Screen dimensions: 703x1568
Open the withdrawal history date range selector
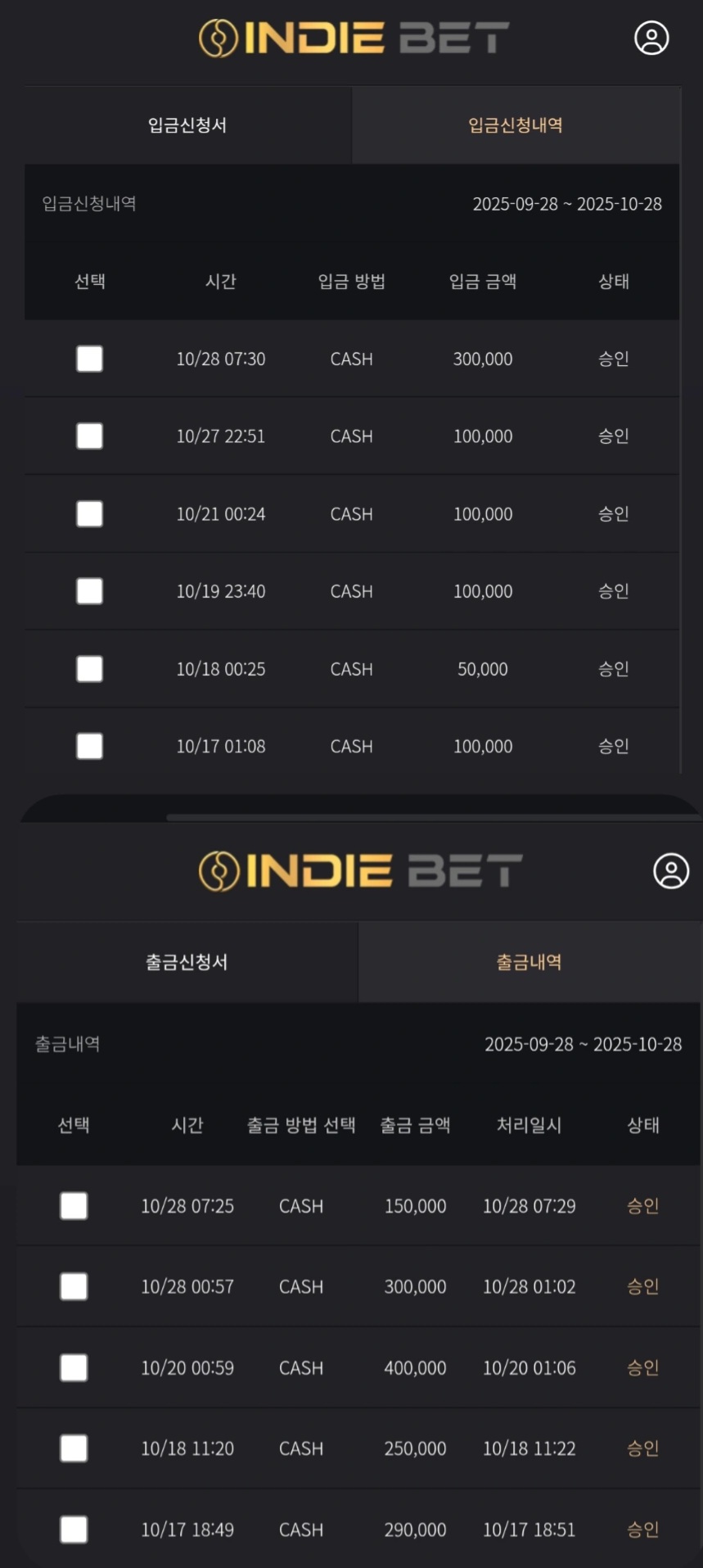point(583,1044)
